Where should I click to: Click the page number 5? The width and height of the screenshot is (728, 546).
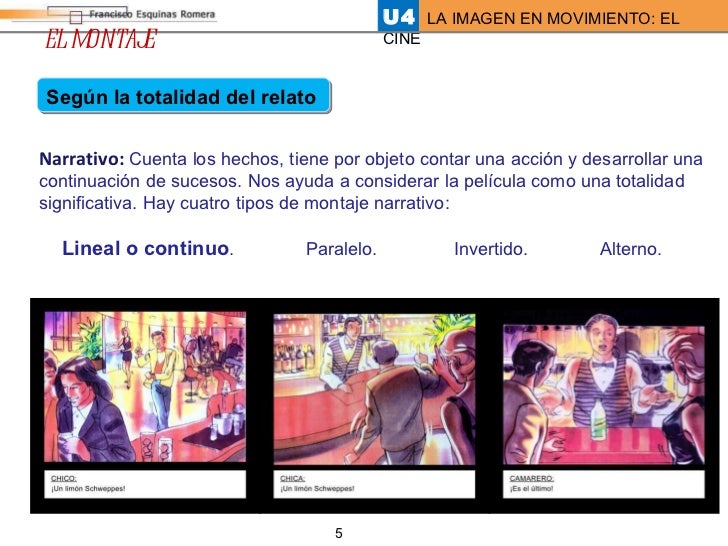coord(339,533)
